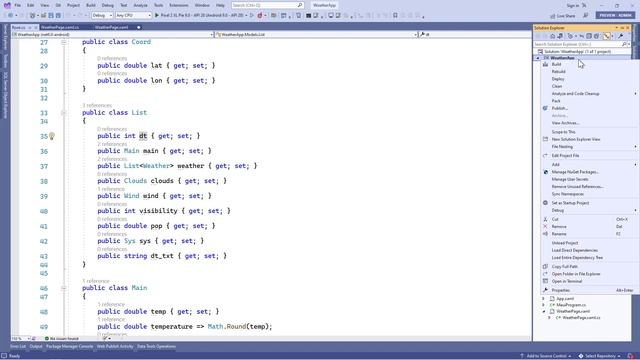Collapse the class Coord code block
Image resolution: width=640 pixels, height=360 pixels.
click(64, 42)
